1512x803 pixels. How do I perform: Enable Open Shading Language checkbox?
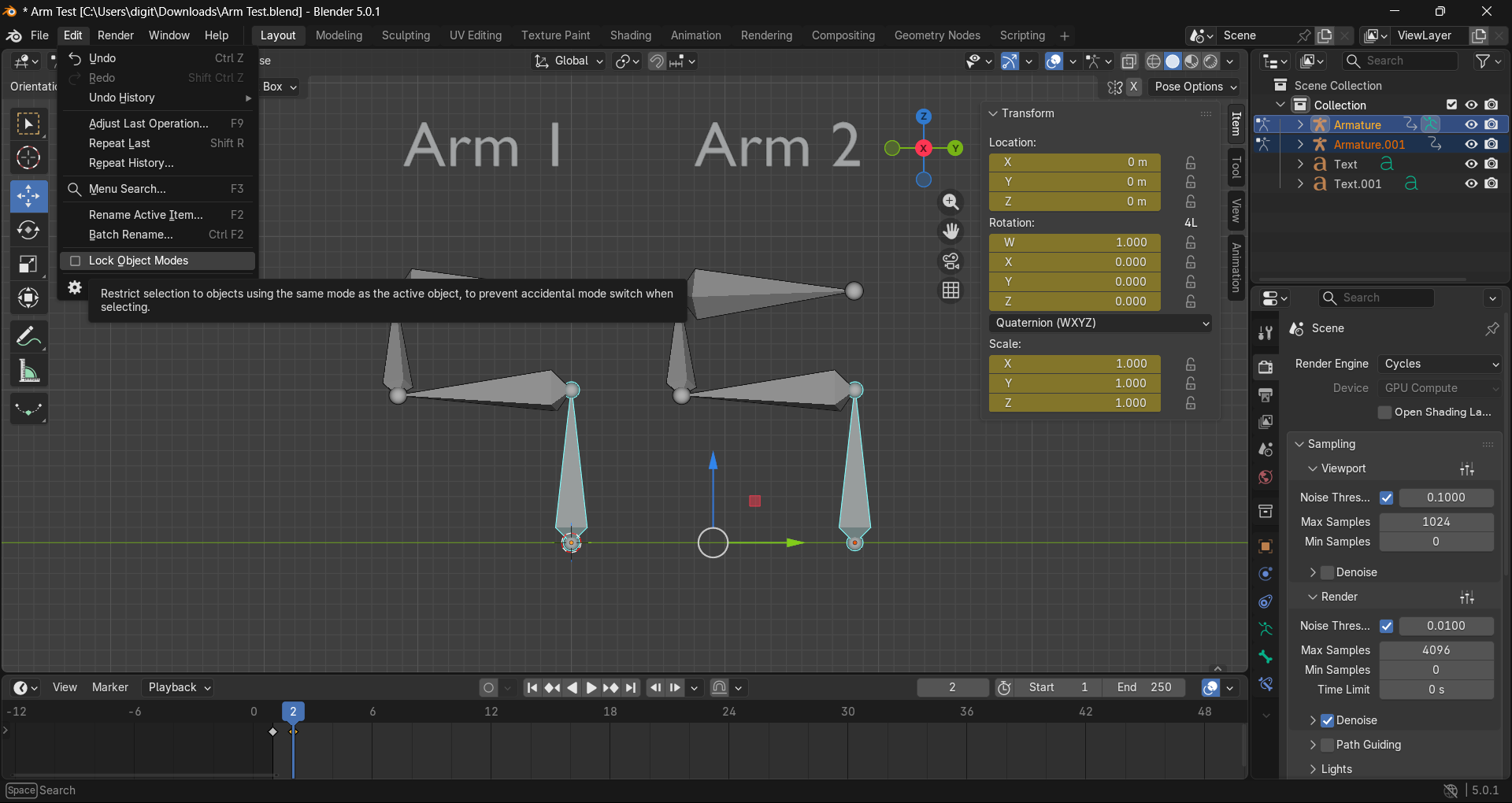pos(1384,413)
